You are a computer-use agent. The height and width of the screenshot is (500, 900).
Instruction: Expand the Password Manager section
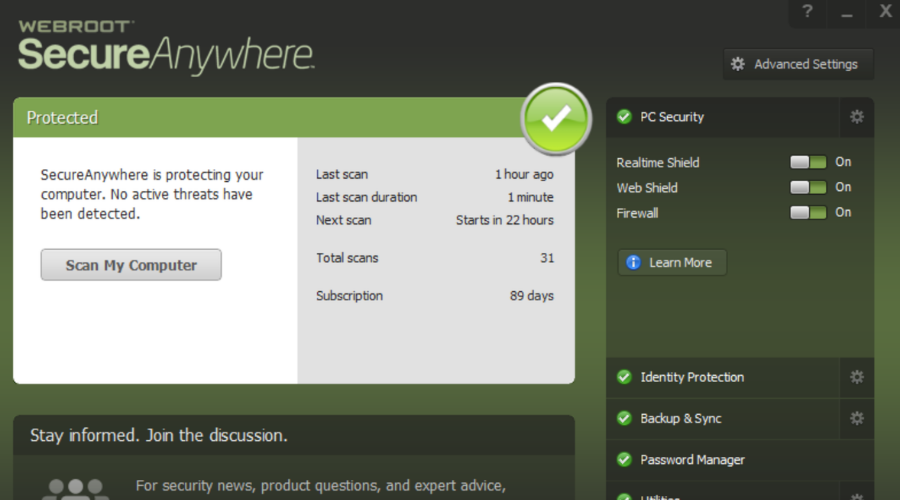(x=740, y=460)
